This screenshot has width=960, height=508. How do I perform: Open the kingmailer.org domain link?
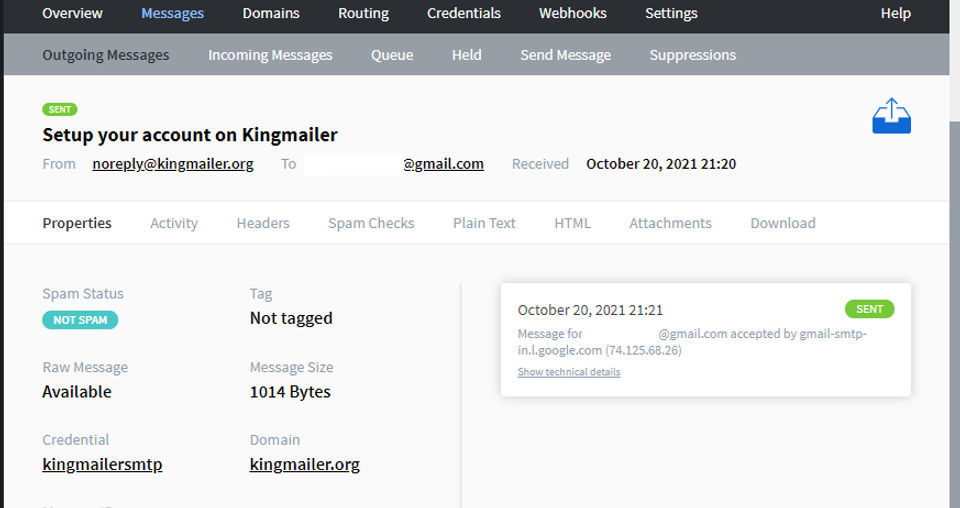pos(304,465)
